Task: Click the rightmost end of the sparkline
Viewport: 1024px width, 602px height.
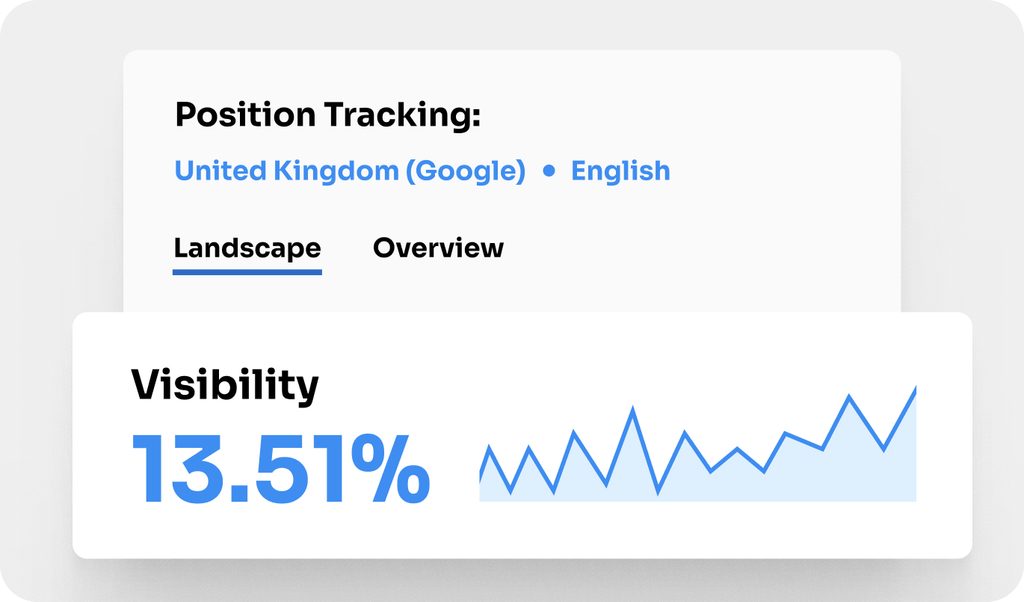Action: click(x=914, y=390)
